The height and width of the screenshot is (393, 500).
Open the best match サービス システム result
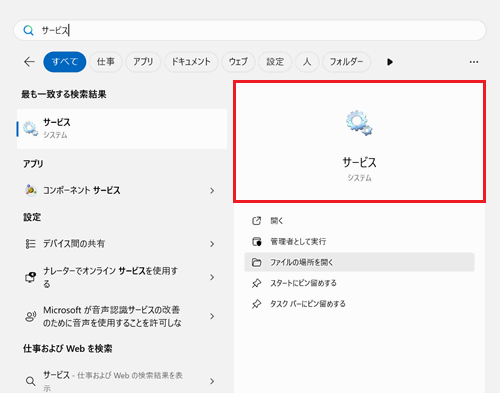click(x=122, y=129)
